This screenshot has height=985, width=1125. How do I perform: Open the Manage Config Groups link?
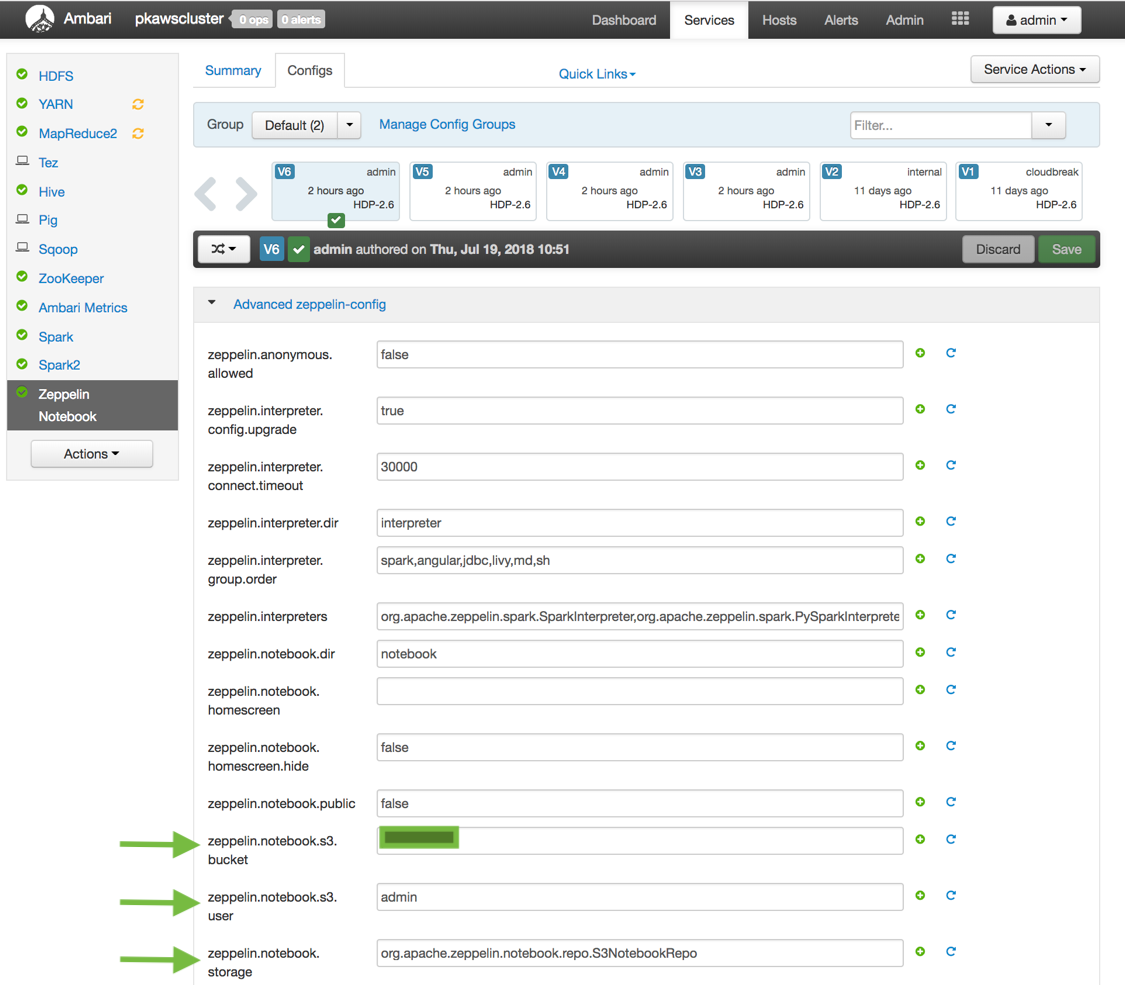pos(446,124)
